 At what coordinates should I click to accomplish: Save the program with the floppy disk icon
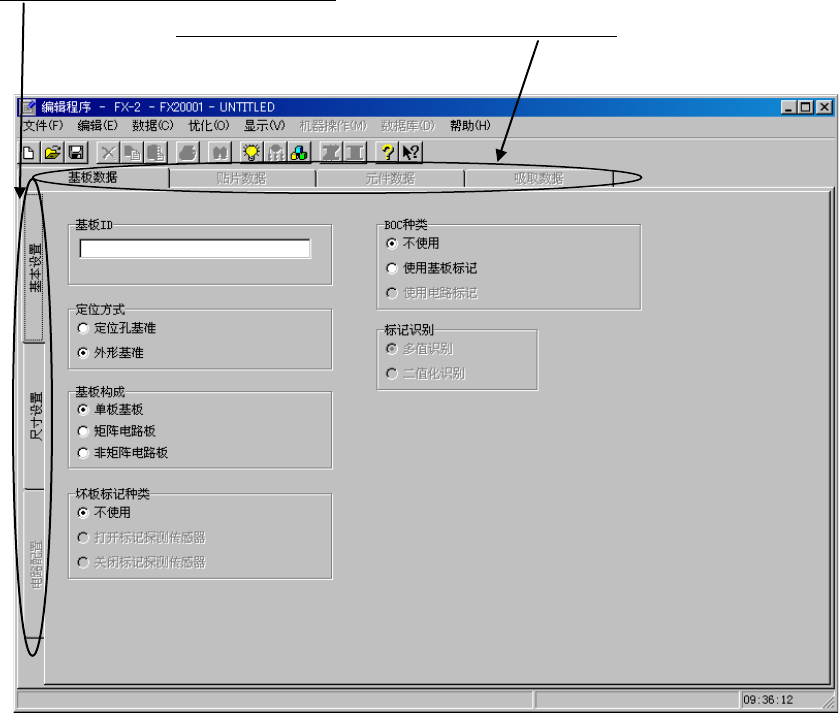click(77, 153)
